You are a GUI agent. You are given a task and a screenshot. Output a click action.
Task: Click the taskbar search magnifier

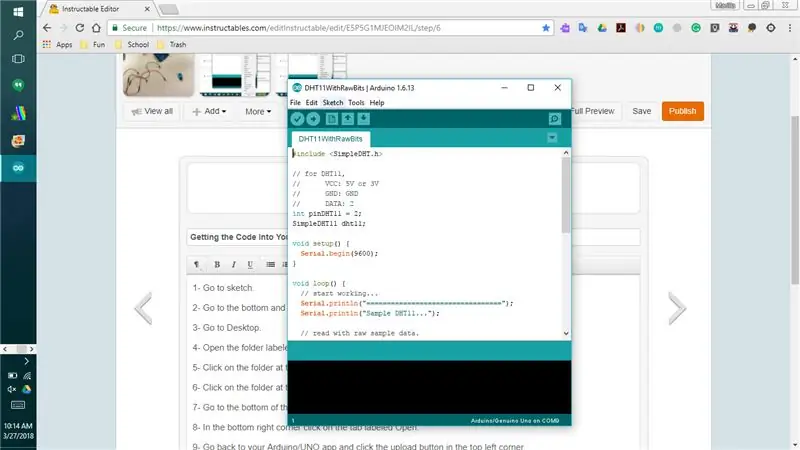(18, 35)
